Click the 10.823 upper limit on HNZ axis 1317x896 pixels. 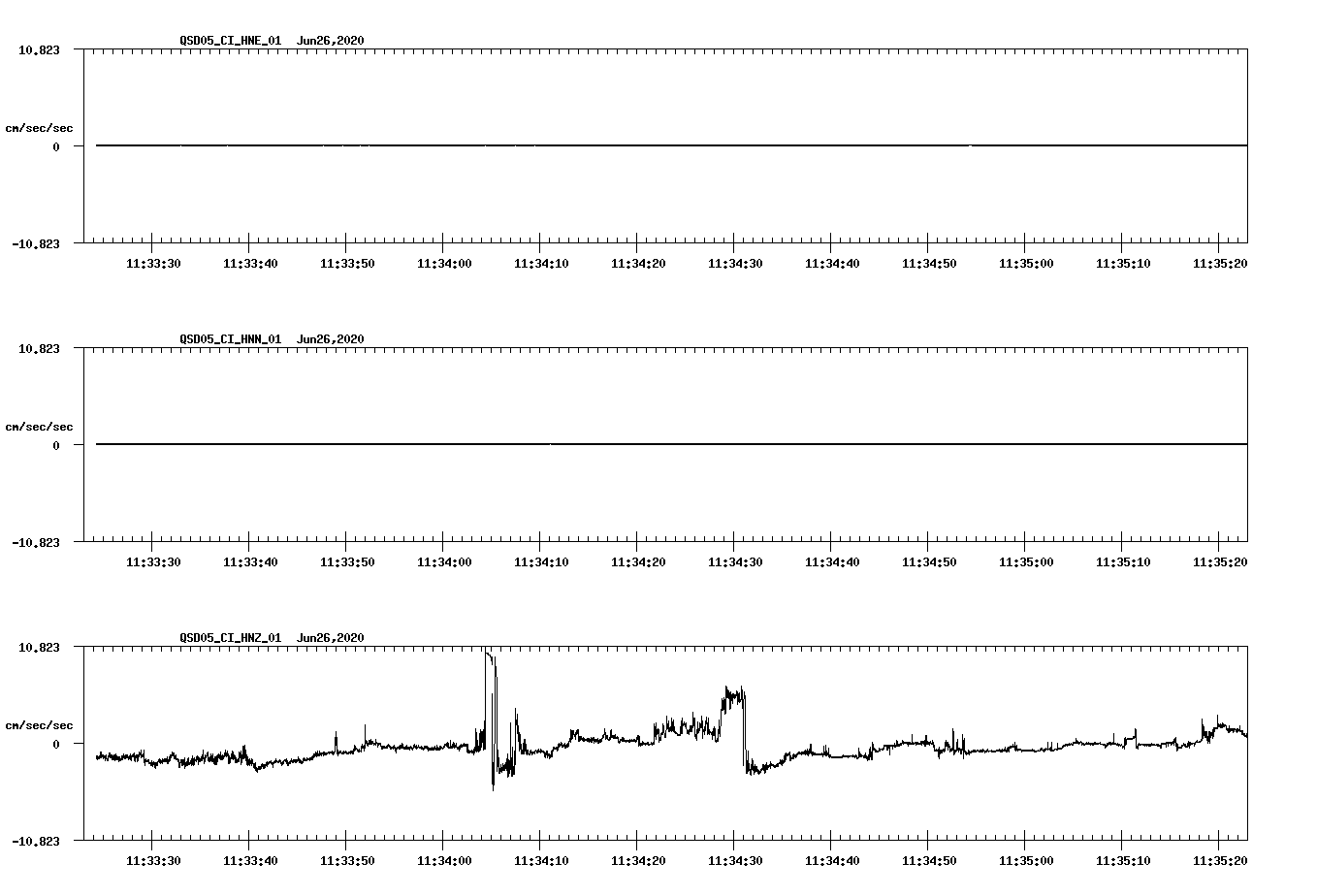39,647
